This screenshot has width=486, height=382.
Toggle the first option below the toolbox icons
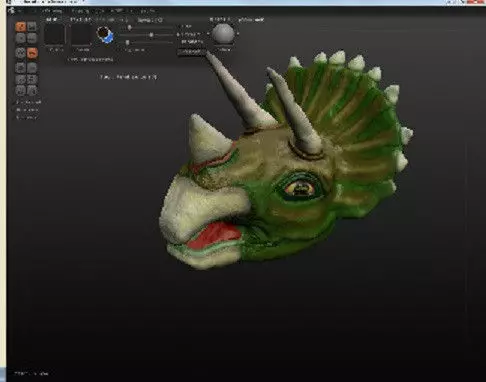28,102
